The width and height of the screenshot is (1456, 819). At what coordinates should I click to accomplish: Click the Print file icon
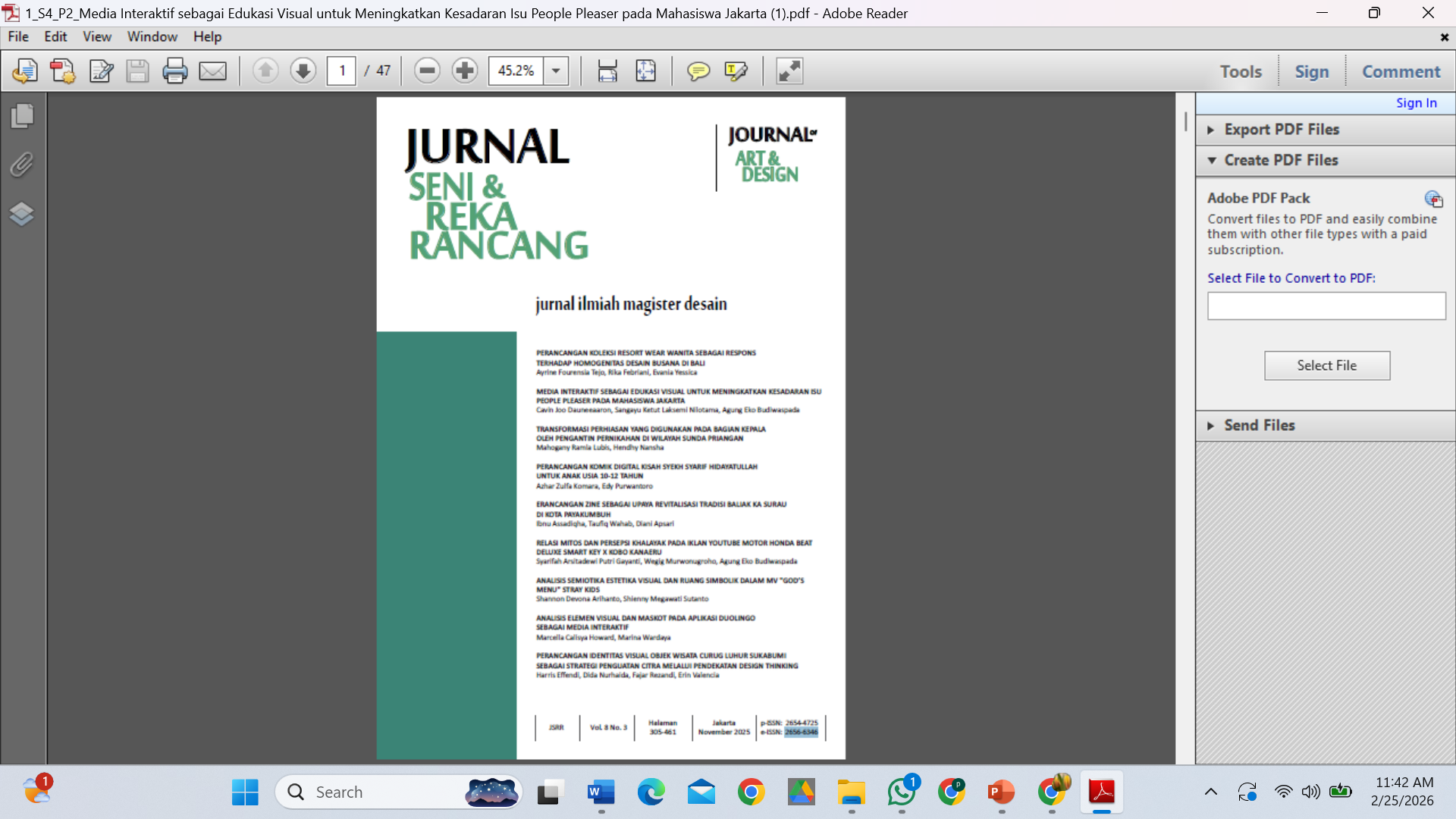tap(174, 71)
